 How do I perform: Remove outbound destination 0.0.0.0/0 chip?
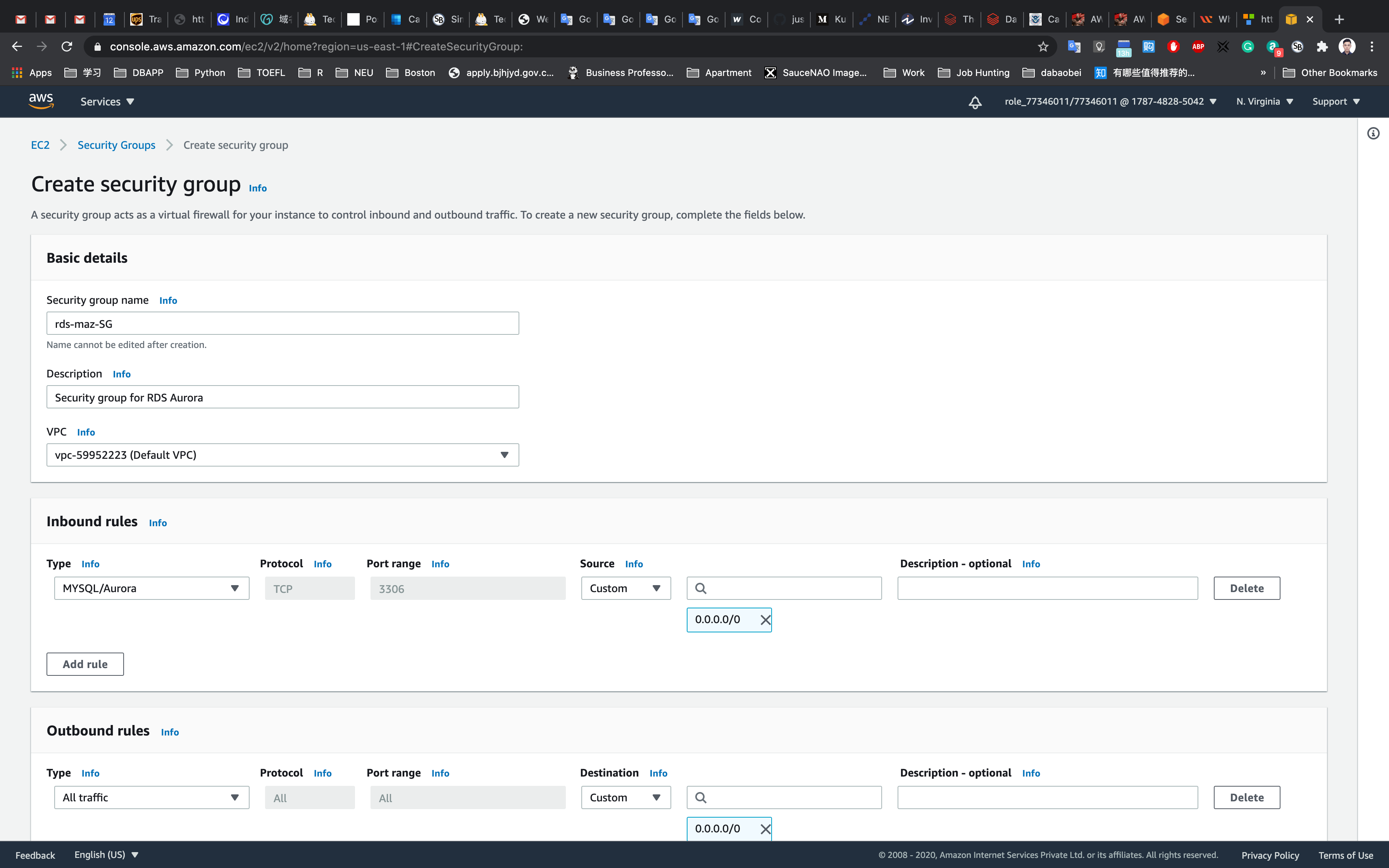point(765,829)
